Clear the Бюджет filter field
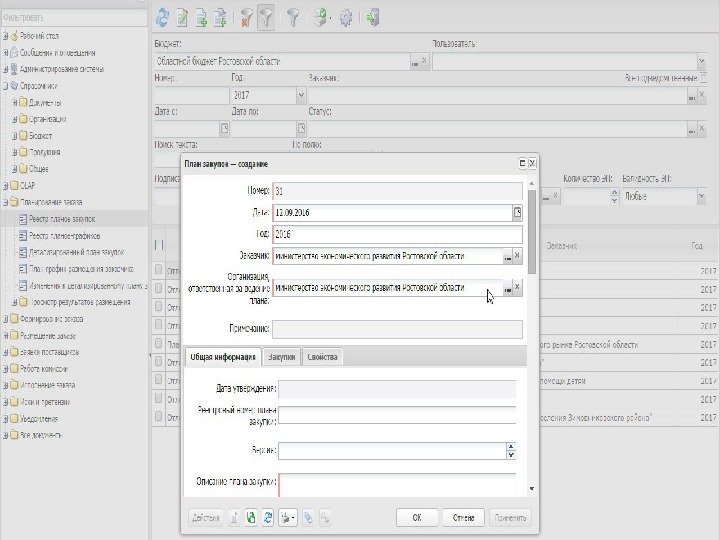720x540 pixels. pyautogui.click(x=425, y=61)
